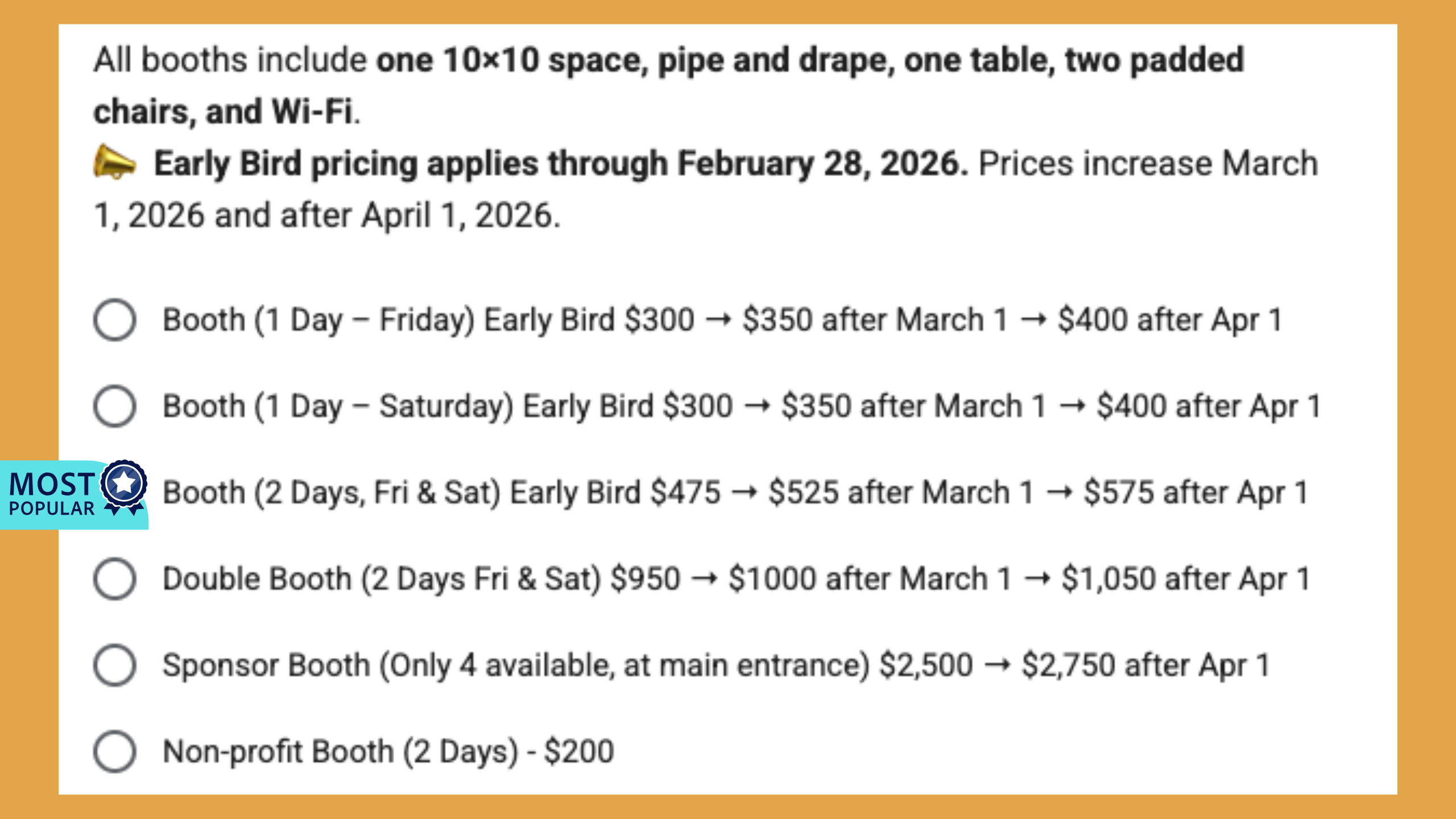Click the "All booths include" intro text
Screen dimensions: 1456x819
[x=230, y=60]
